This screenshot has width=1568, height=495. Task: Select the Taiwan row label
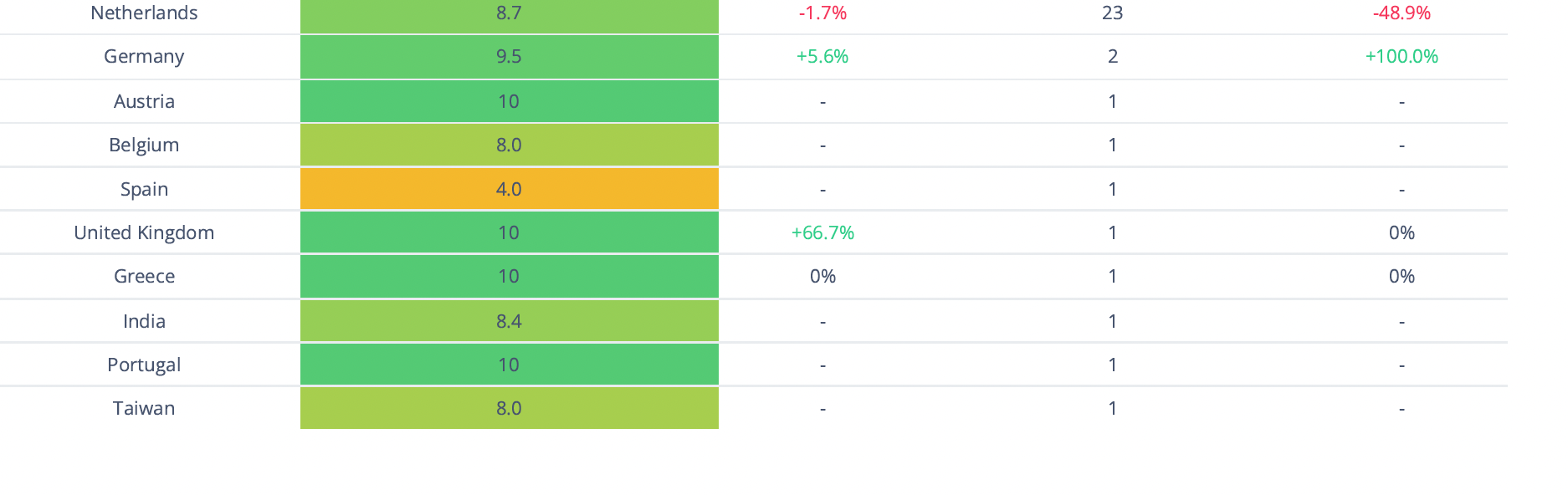click(144, 409)
